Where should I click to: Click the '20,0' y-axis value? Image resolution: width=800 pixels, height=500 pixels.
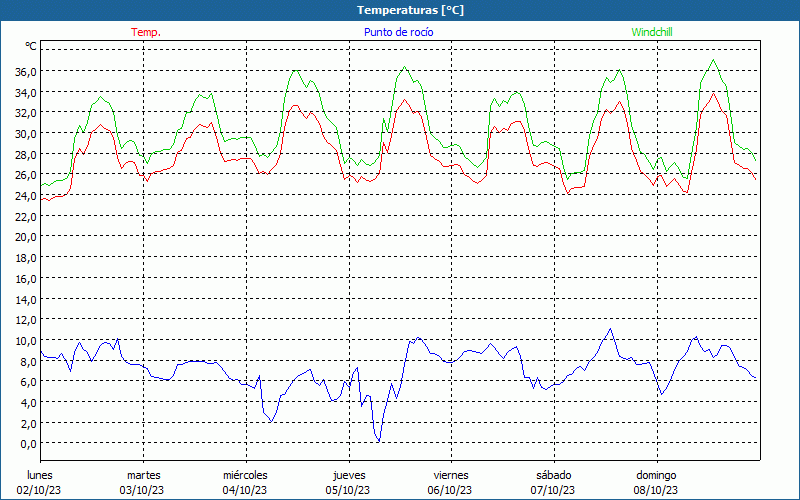click(26, 237)
